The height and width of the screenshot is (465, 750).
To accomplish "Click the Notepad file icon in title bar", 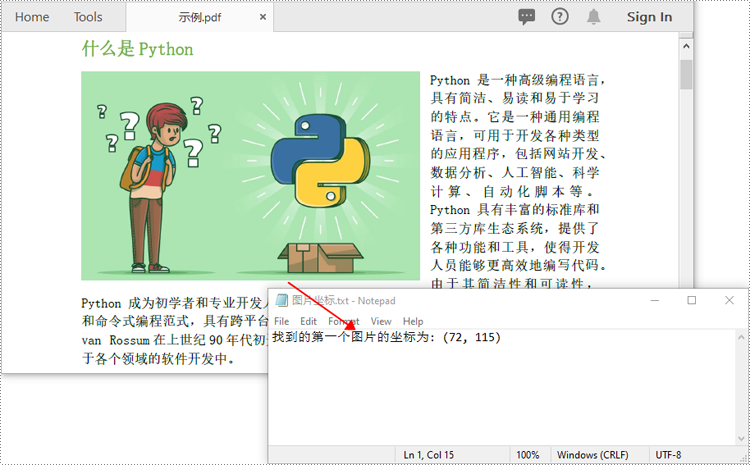I will [x=282, y=300].
